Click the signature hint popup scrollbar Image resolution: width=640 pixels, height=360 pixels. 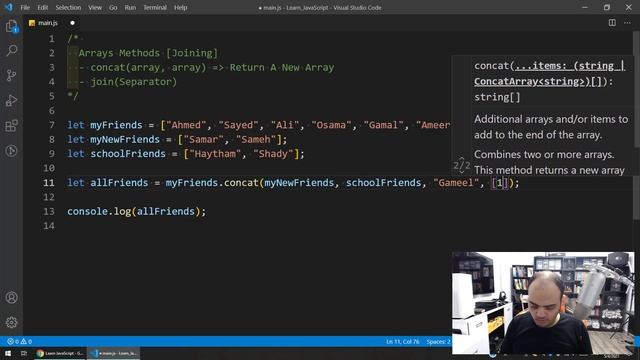click(637, 101)
